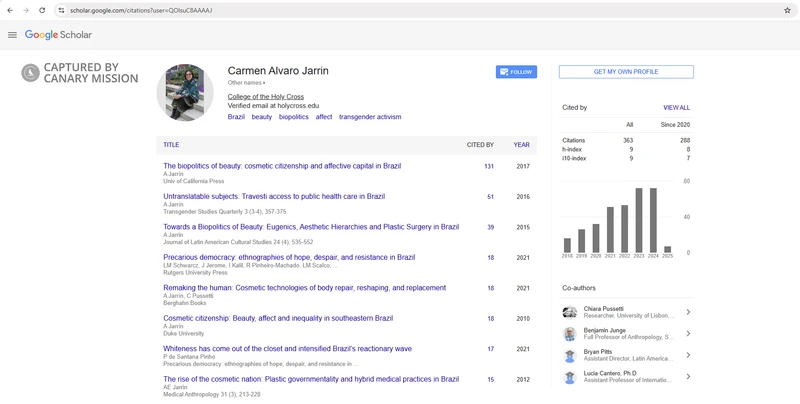Screen dimensions: 800x404
Task: Click Lucia Cantero's avatar icon
Action: (x=569, y=377)
